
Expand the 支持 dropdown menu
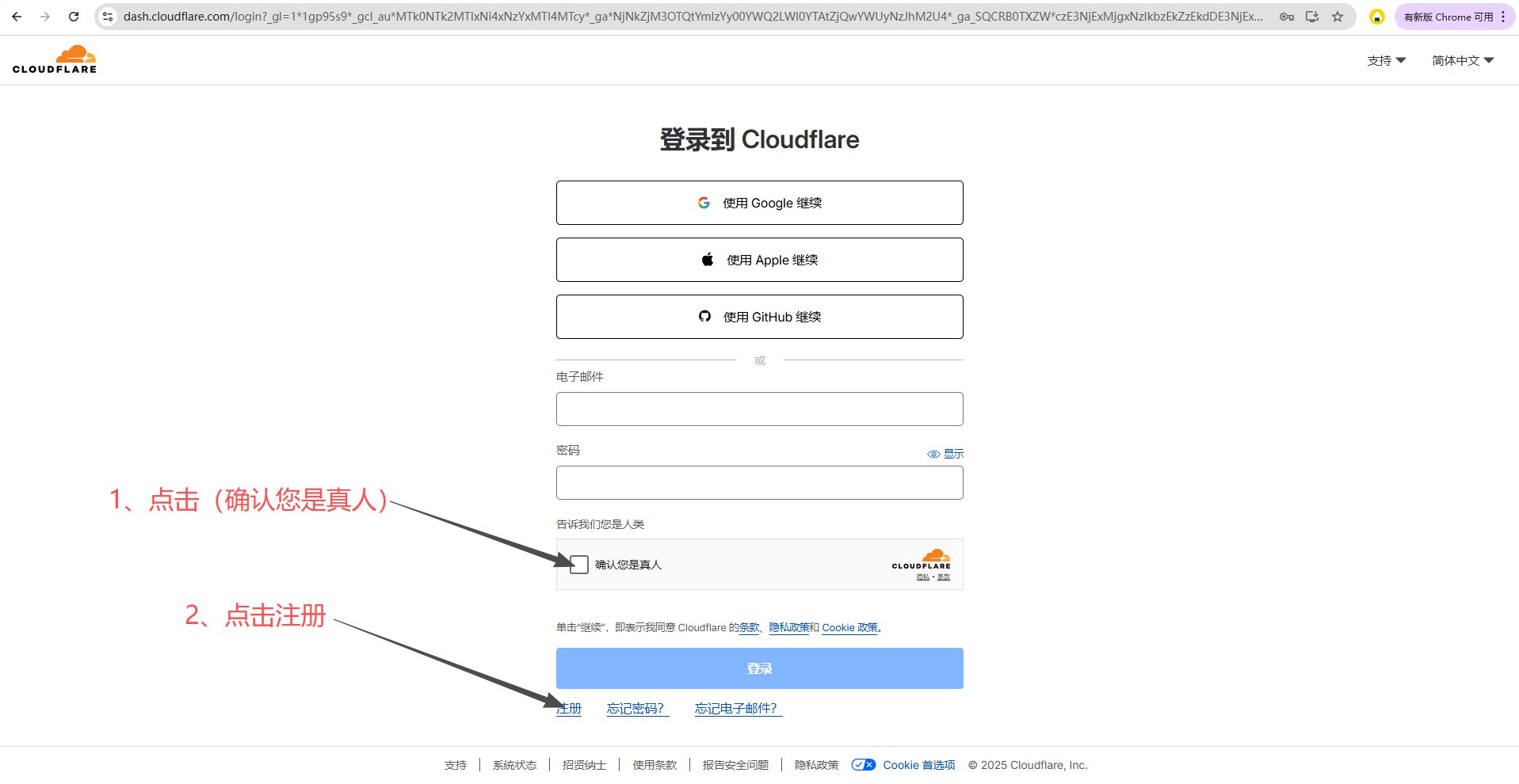coord(1386,61)
